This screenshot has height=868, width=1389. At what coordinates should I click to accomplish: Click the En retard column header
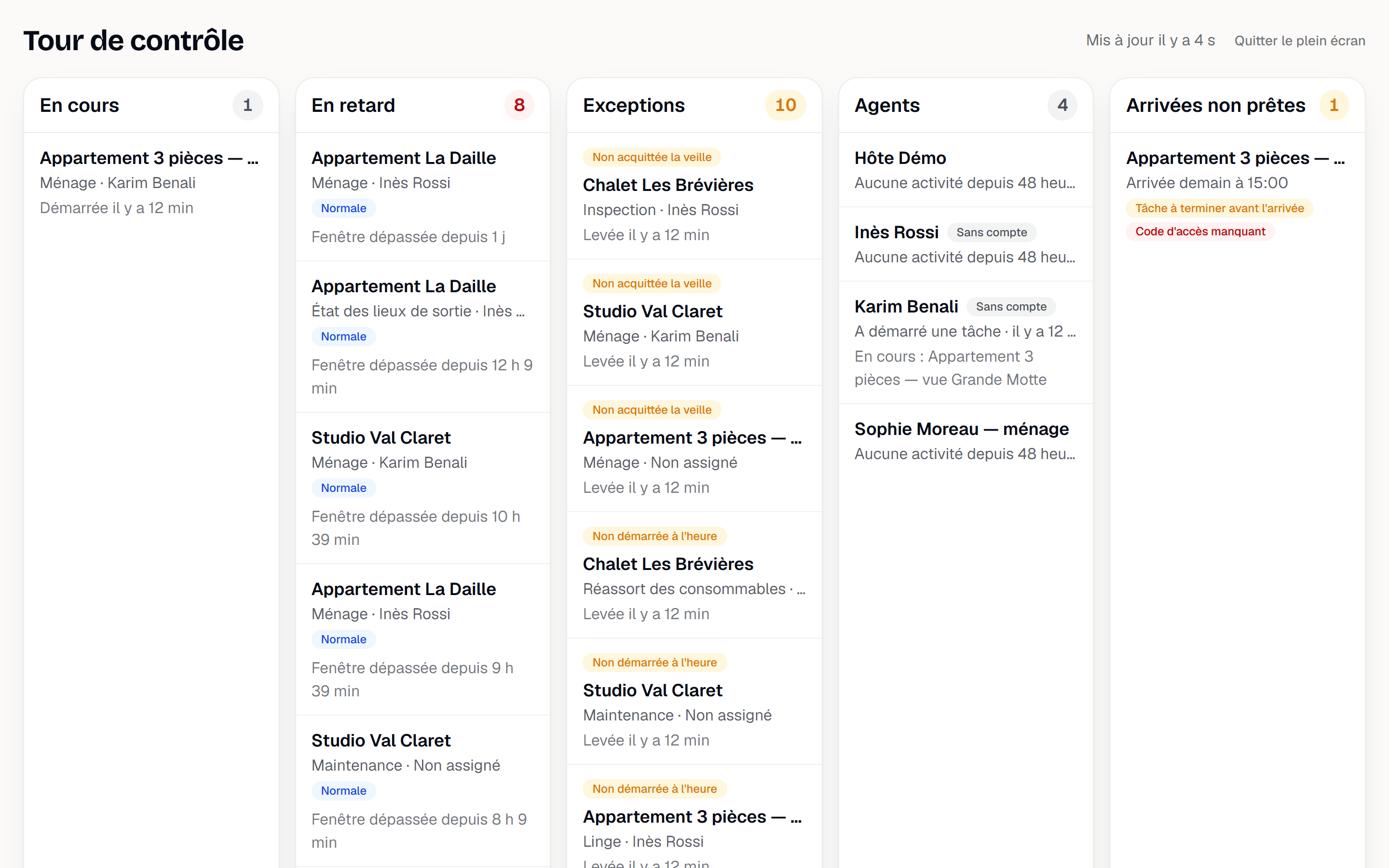353,105
